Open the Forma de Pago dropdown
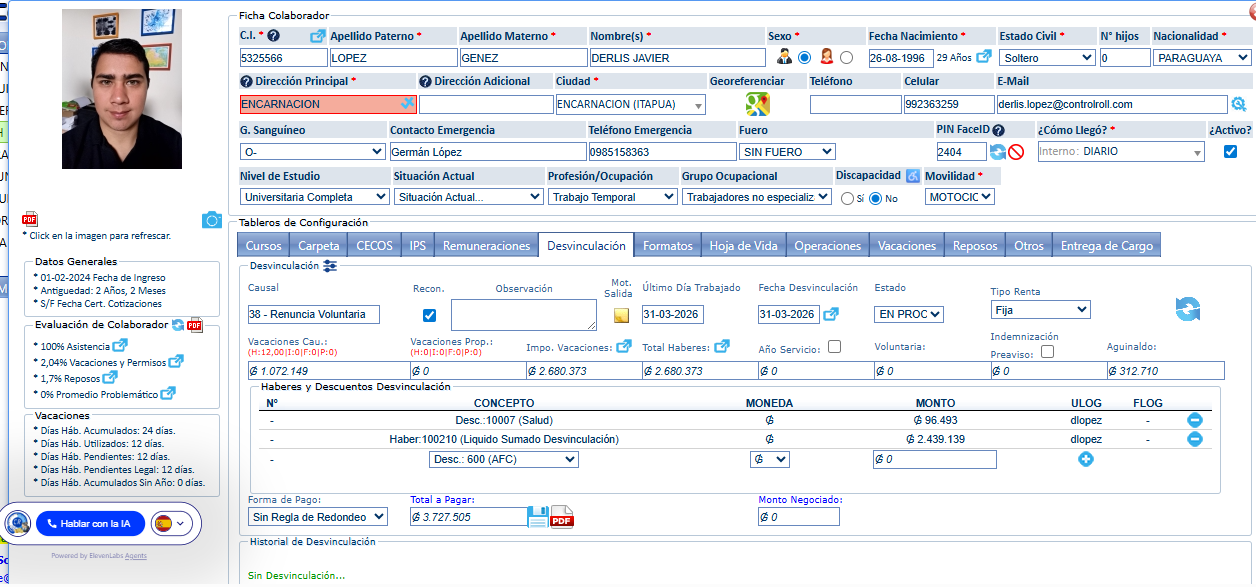Screen dimensions: 1256x587 318,517
